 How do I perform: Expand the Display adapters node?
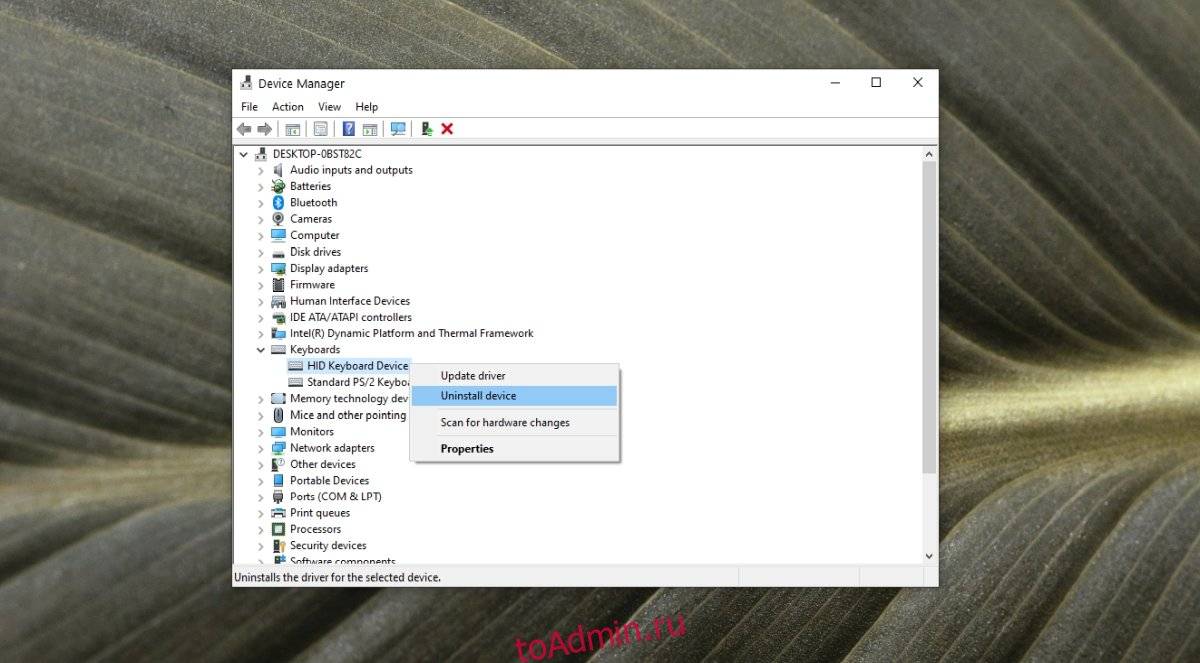(x=261, y=269)
